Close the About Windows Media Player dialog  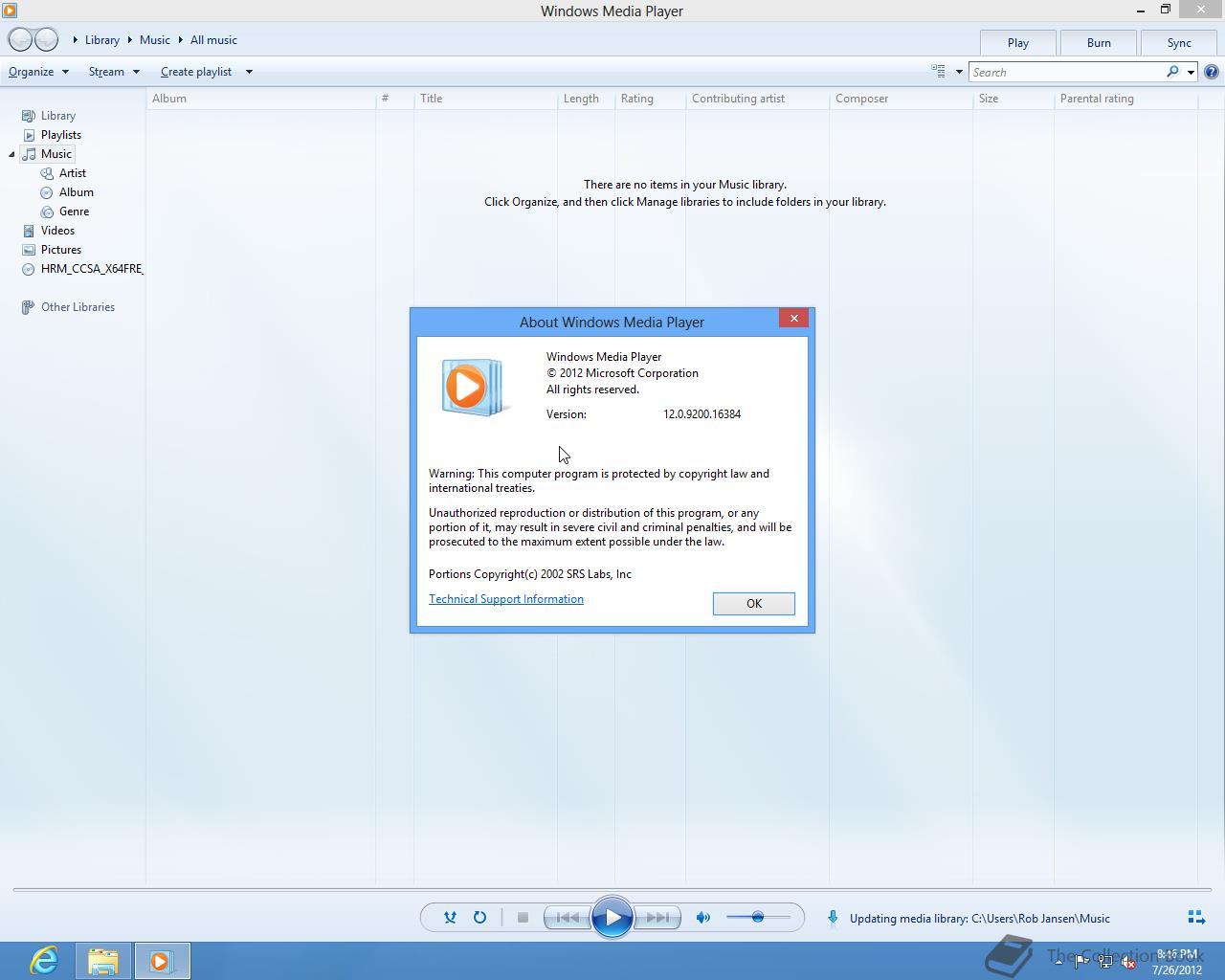point(793,319)
